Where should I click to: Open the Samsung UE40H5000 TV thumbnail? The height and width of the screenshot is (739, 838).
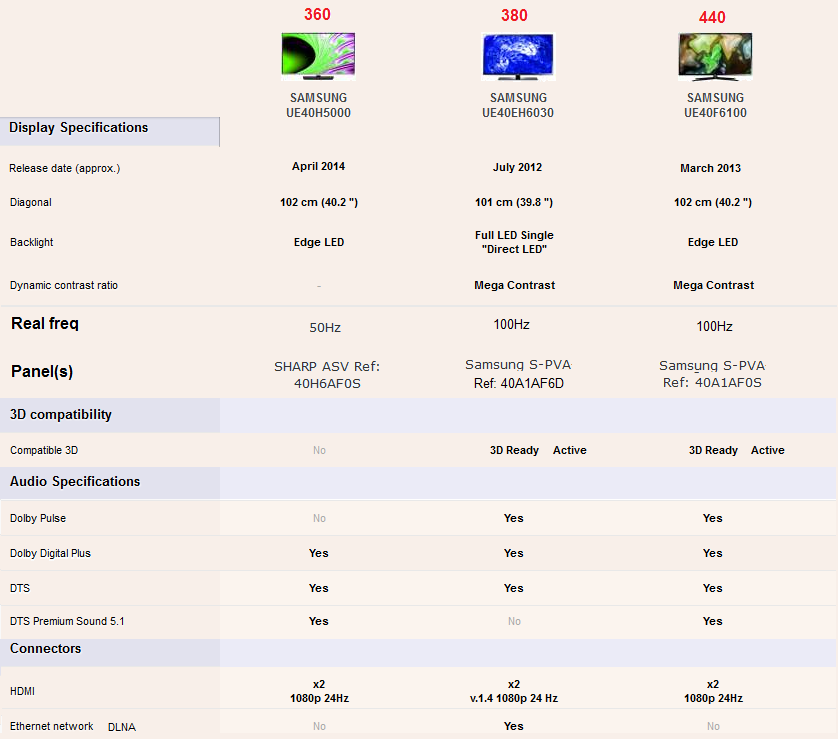[x=319, y=56]
